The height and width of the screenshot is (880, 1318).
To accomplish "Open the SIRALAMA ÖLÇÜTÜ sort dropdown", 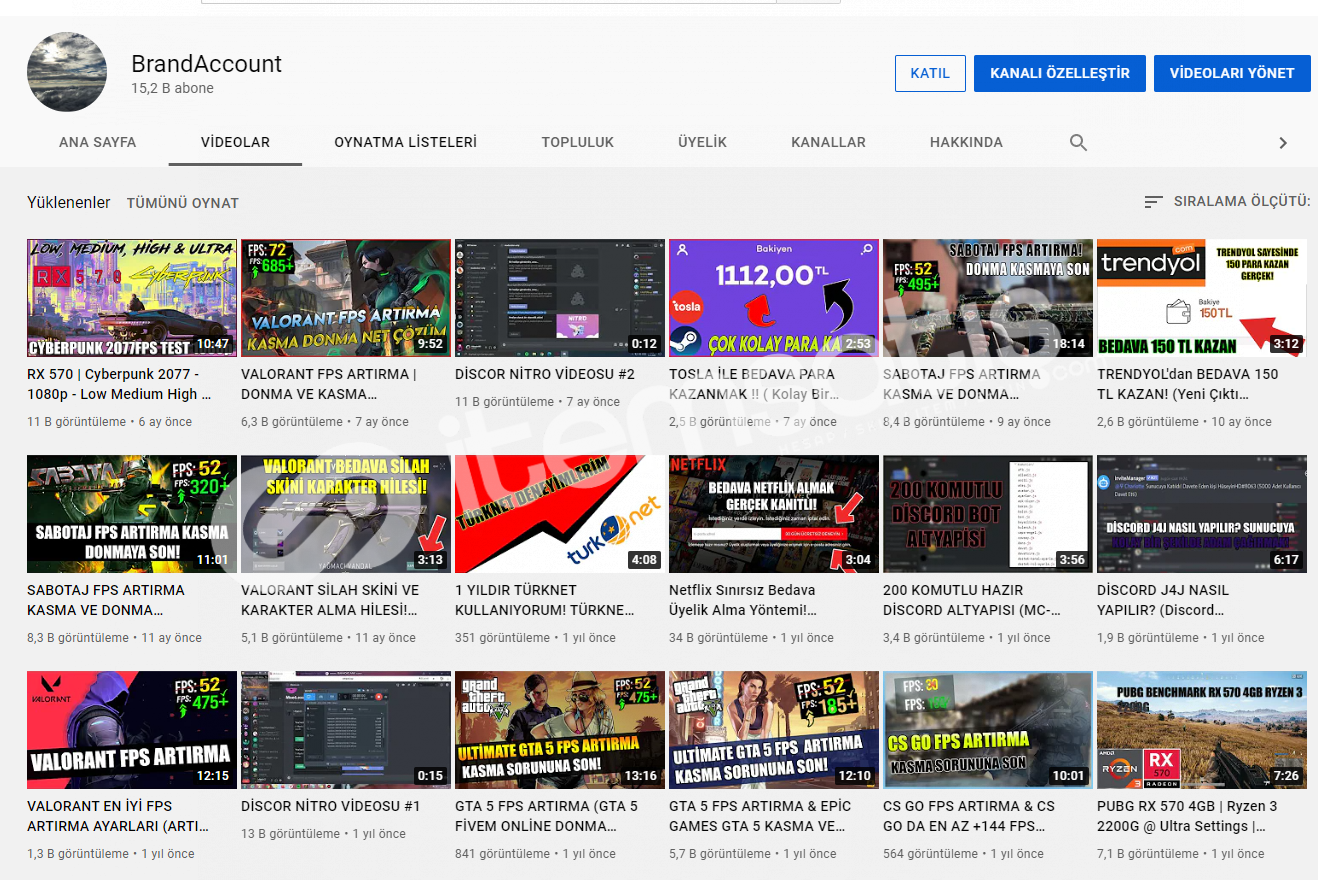I will point(1227,201).
